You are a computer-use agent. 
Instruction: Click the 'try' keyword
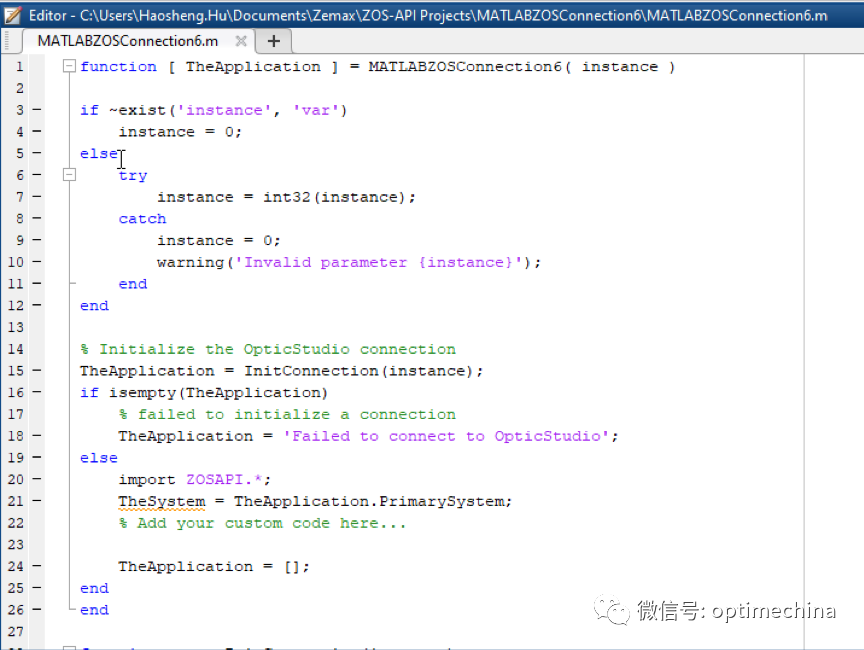(x=133, y=175)
